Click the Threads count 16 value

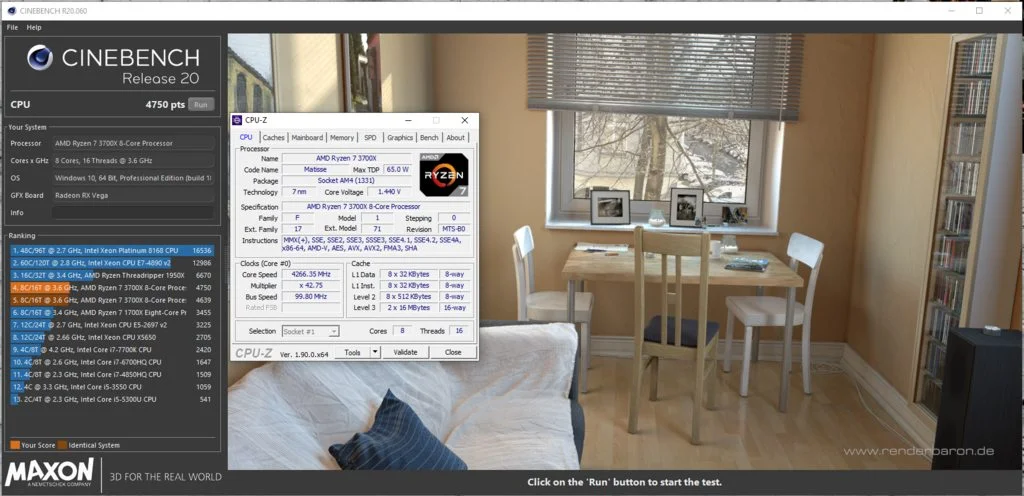click(x=460, y=332)
